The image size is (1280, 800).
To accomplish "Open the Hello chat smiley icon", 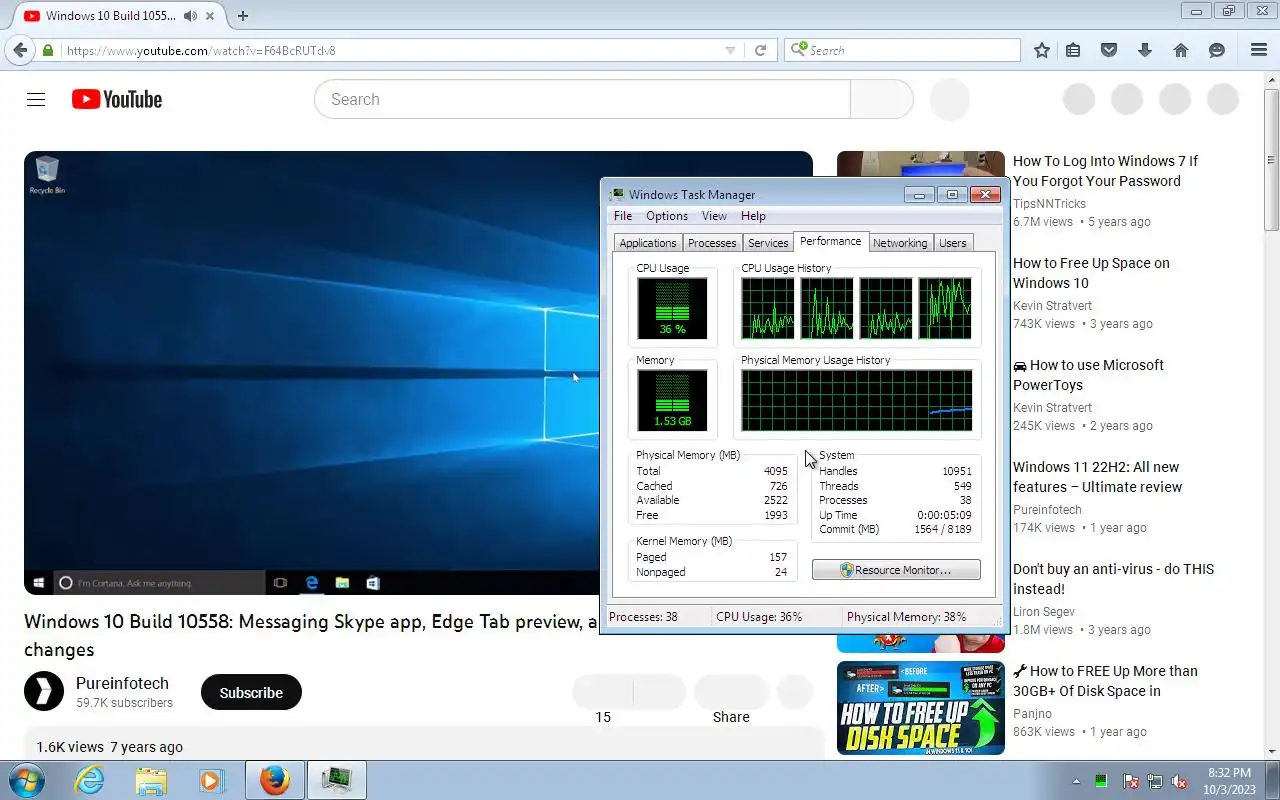I will tap(1217, 50).
